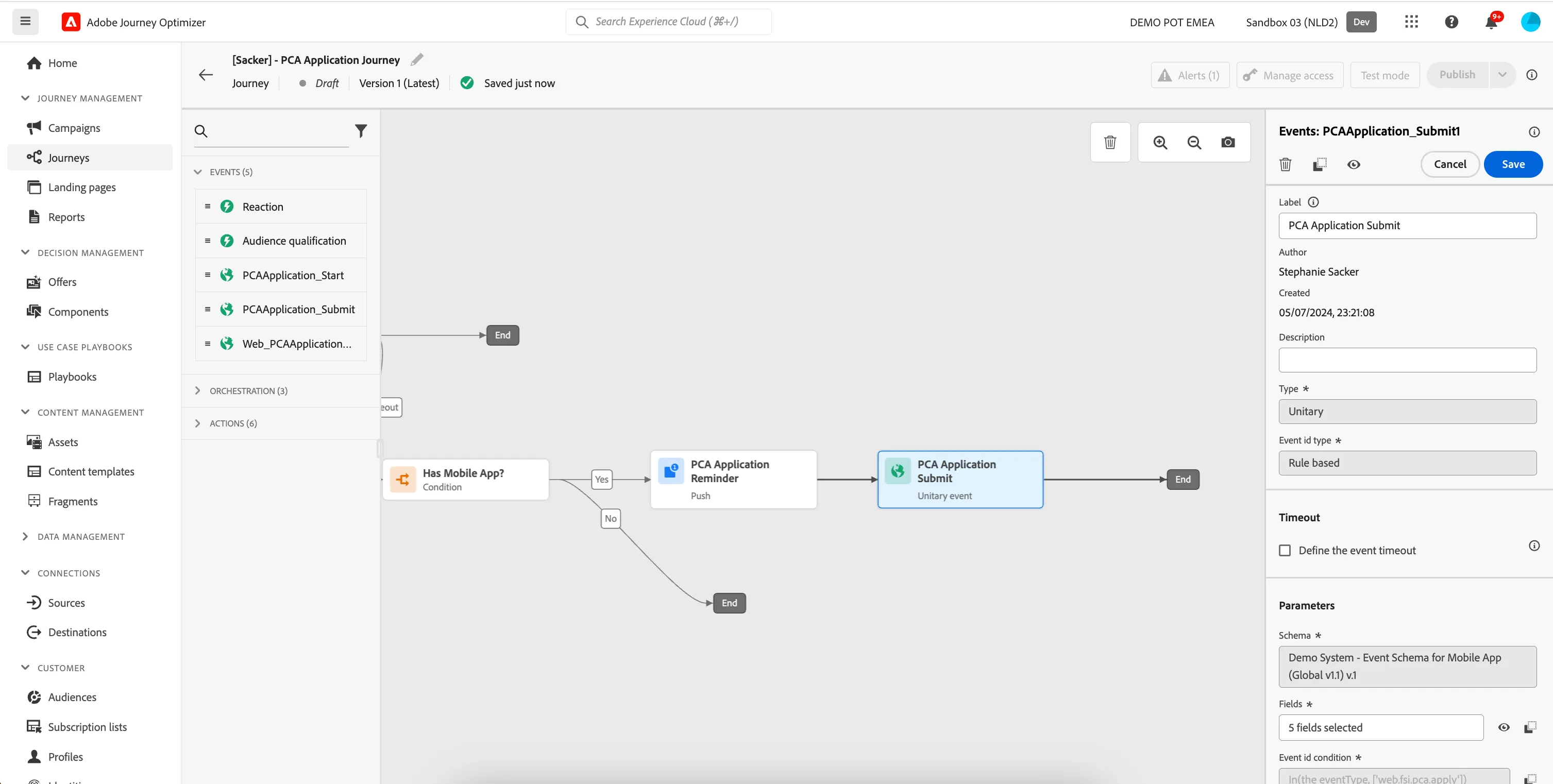Image resolution: width=1553 pixels, height=784 pixels.
Task: Click the blue Save button
Action: 1513,164
